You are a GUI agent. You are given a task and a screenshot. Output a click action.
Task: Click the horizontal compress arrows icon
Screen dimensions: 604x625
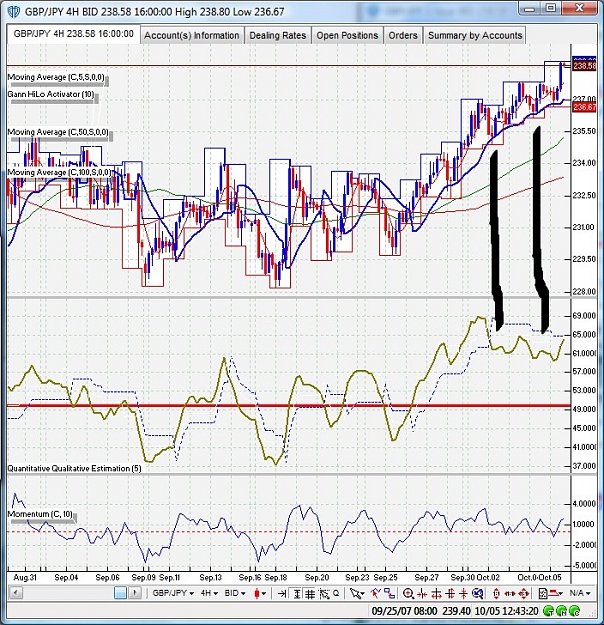pyautogui.click(x=422, y=594)
